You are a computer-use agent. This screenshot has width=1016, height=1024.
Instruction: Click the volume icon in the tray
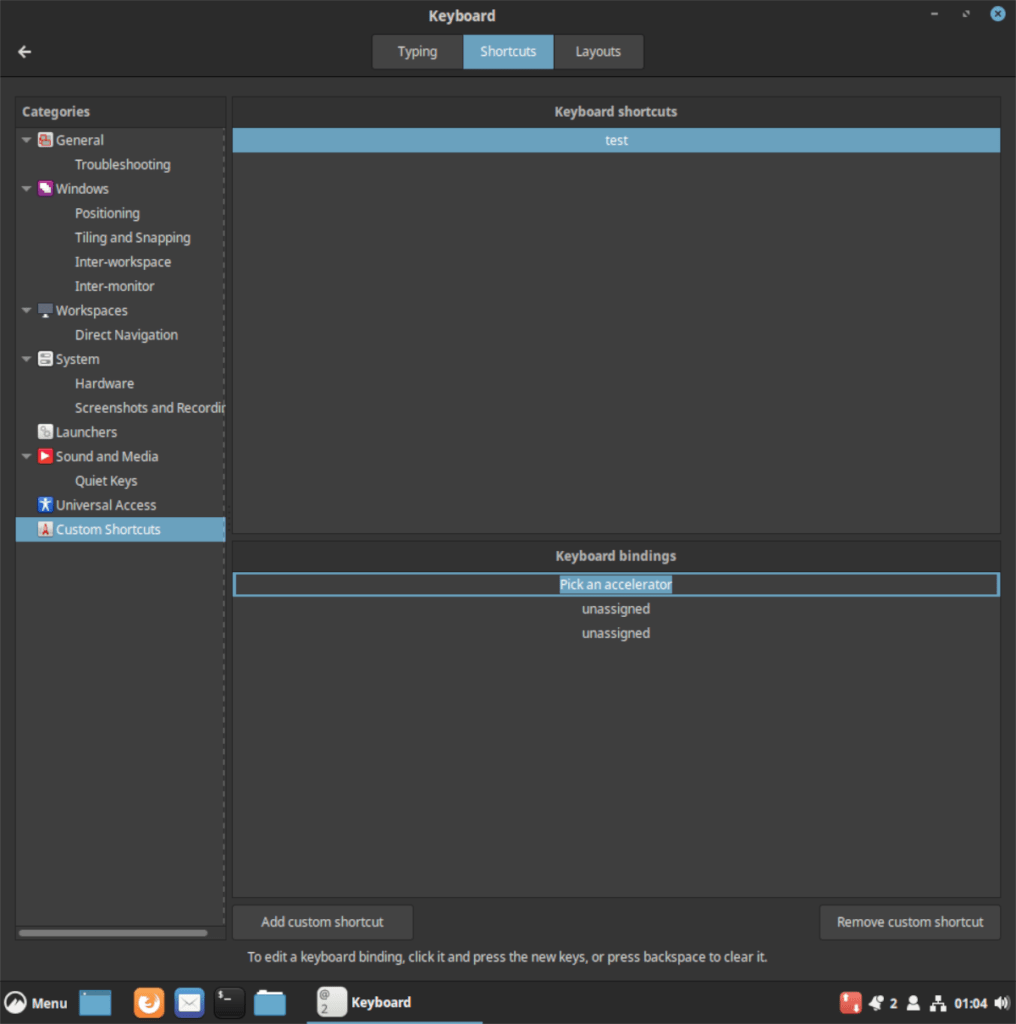(1003, 1002)
